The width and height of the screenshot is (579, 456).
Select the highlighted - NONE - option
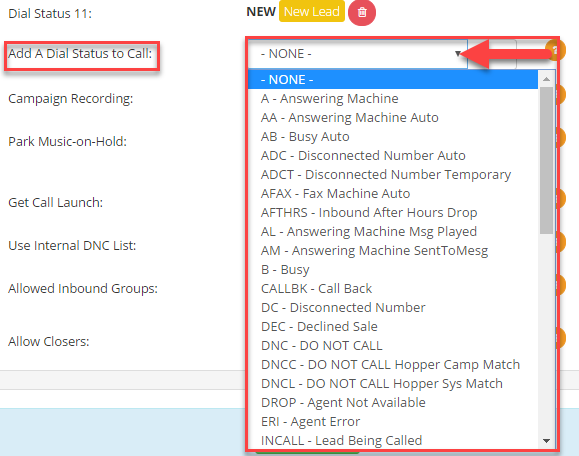(393, 79)
